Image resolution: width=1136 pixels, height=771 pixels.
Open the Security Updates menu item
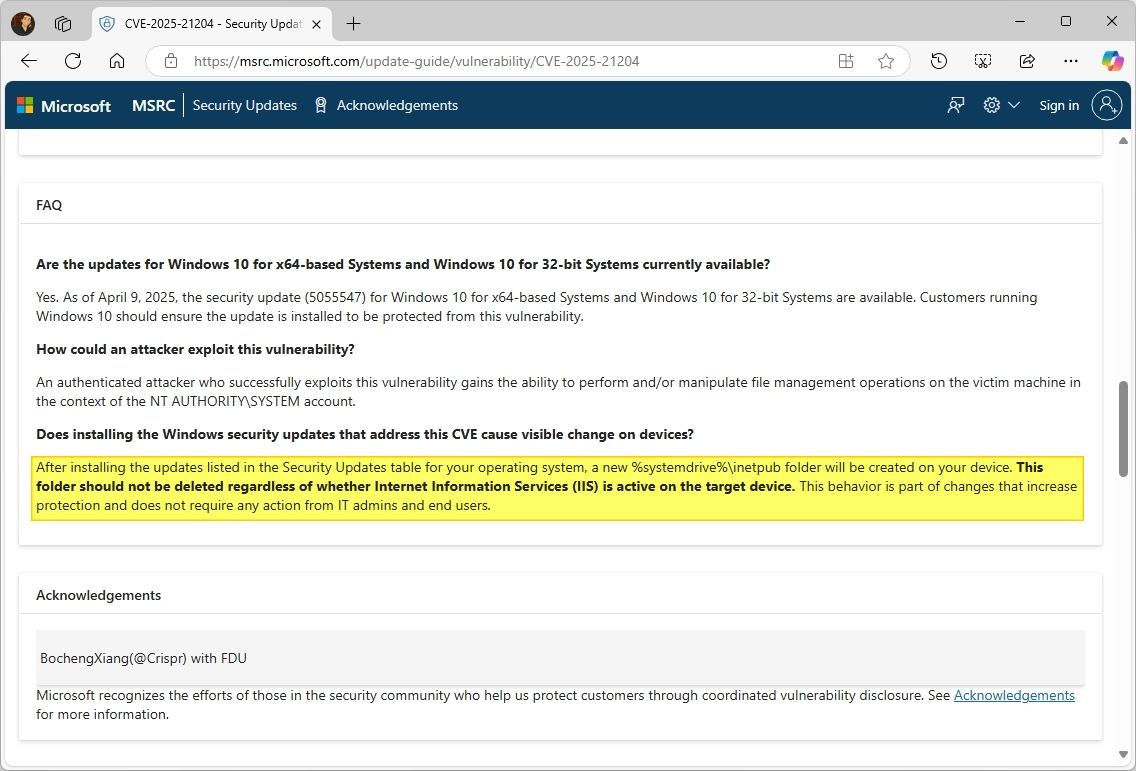(x=244, y=105)
